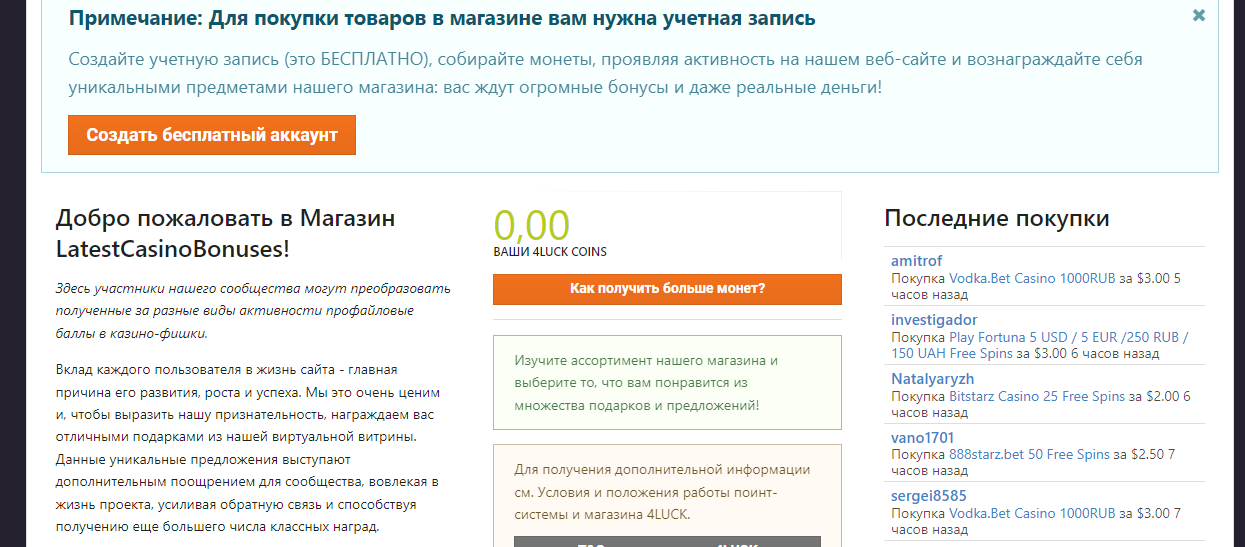View investigador's profile
Viewport: 1245px width, 547px height.
pyautogui.click(x=934, y=320)
